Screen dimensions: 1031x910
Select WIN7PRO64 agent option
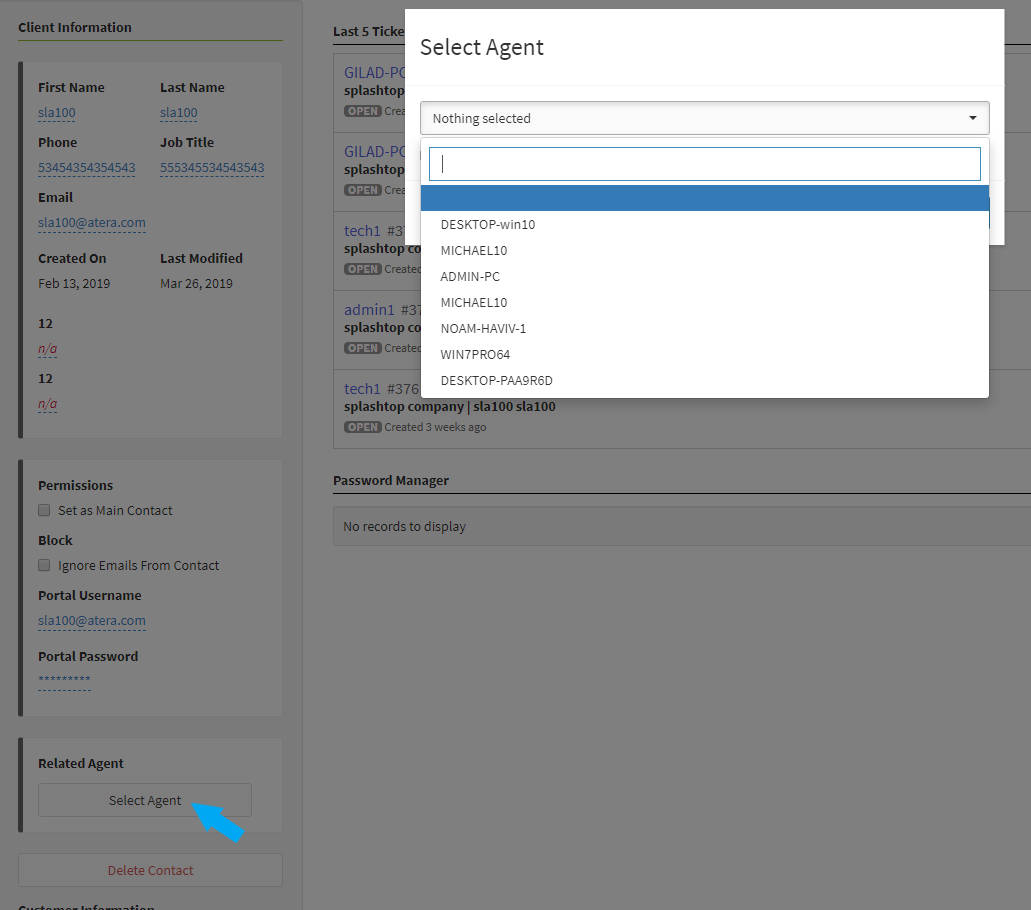(x=475, y=354)
